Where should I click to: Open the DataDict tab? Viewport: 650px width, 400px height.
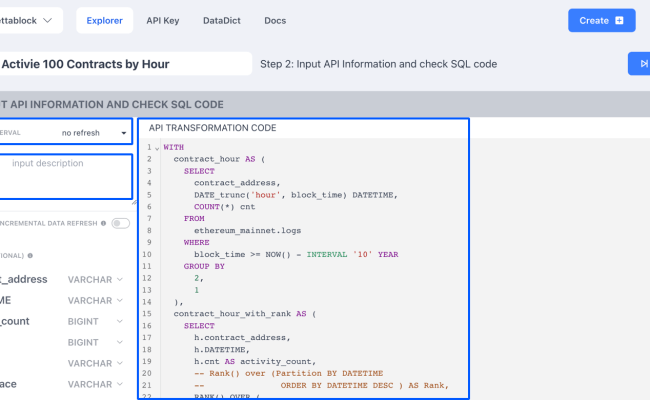point(222,20)
